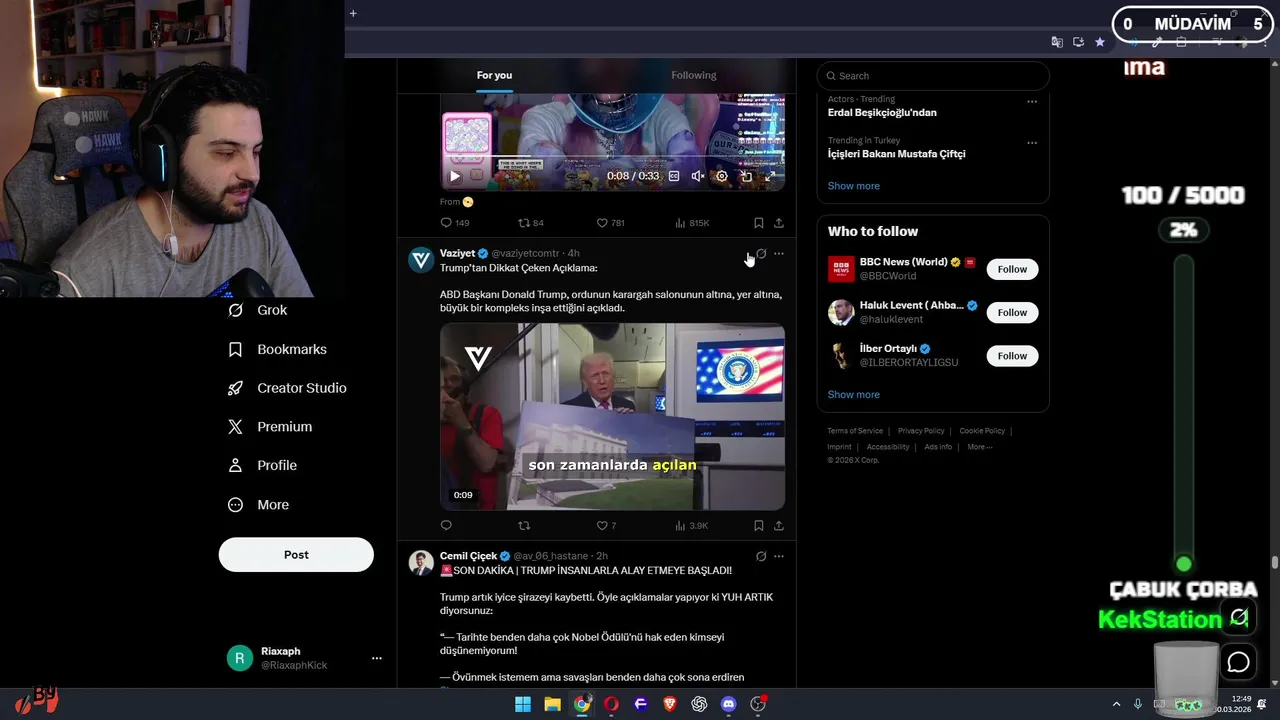Bookmark the post with 815K views
This screenshot has height=720, width=1280.
(758, 223)
